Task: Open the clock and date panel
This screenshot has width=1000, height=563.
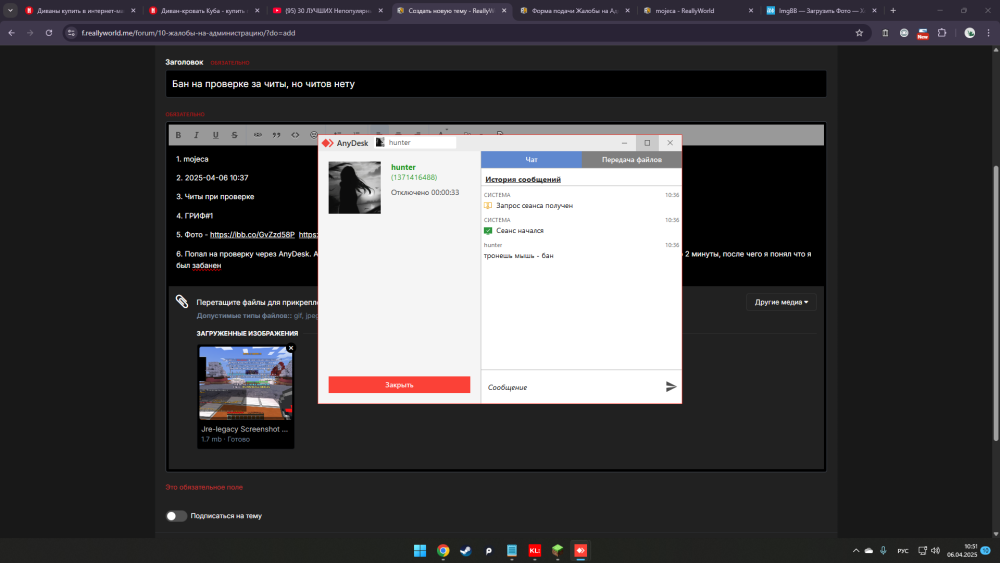Action: pyautogui.click(x=962, y=551)
